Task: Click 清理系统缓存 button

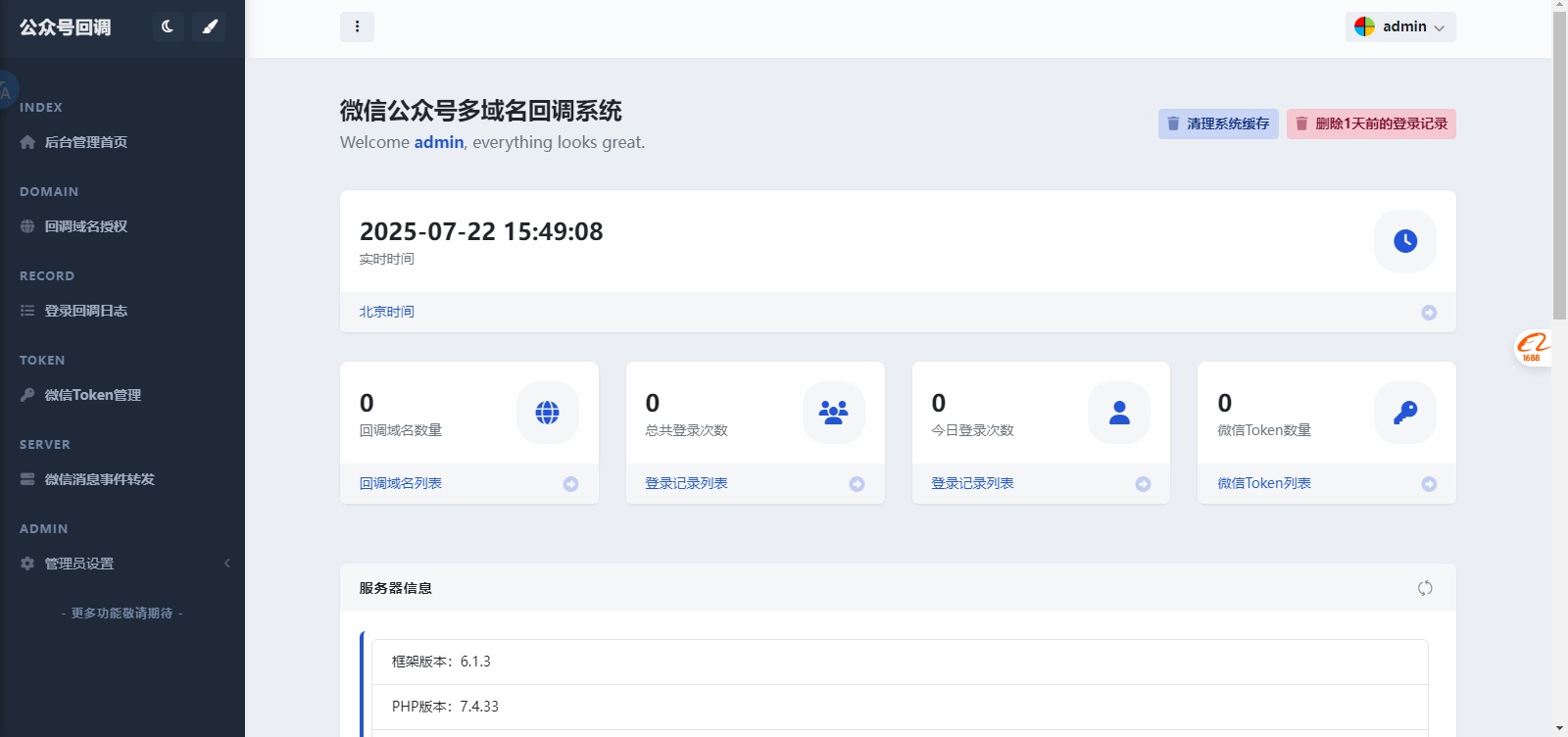Action: (x=1218, y=123)
